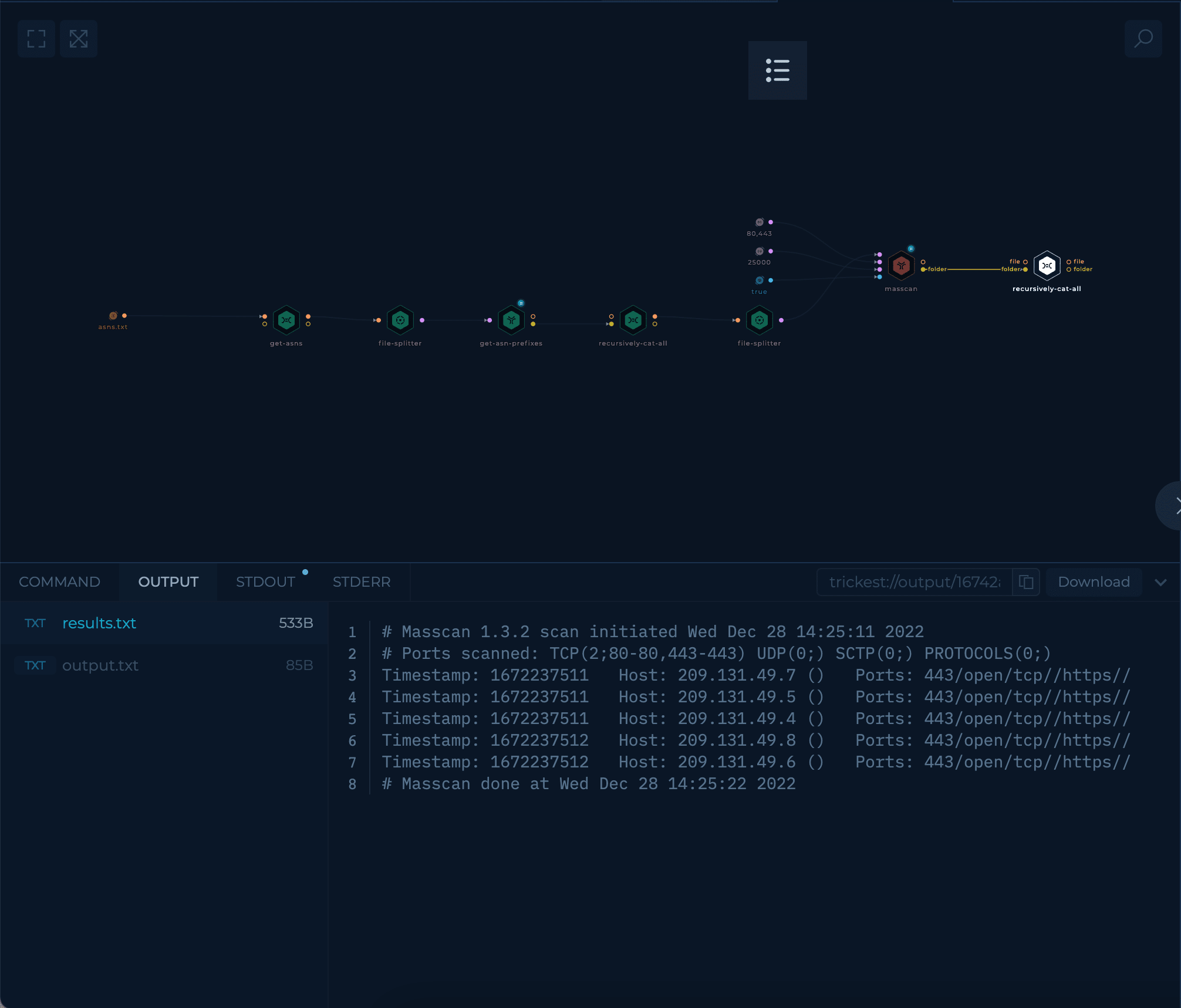The height and width of the screenshot is (1008, 1181).
Task: Select the true boolean parameter node
Action: 760,280
